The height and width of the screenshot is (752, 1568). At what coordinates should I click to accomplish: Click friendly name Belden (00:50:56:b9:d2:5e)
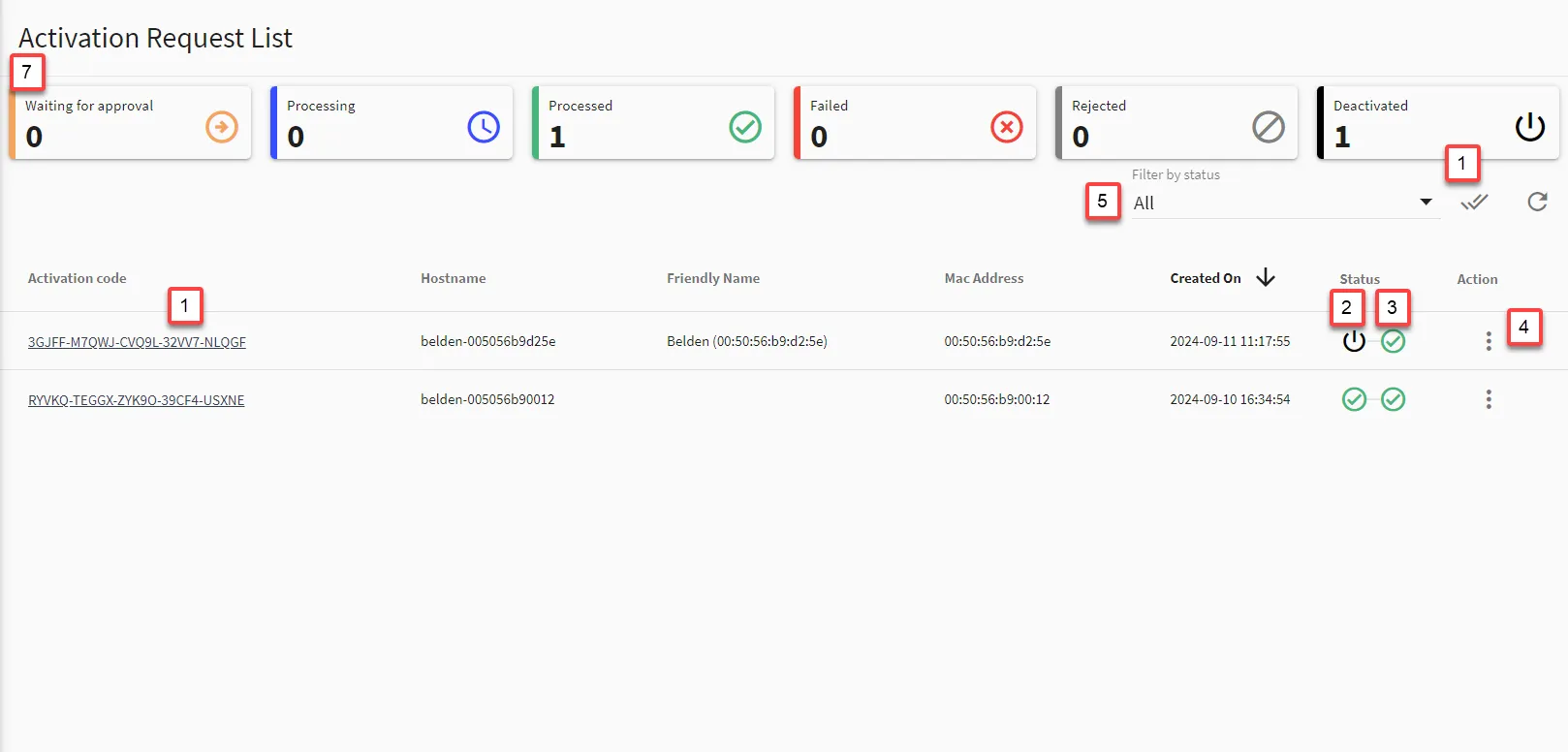pyautogui.click(x=747, y=341)
